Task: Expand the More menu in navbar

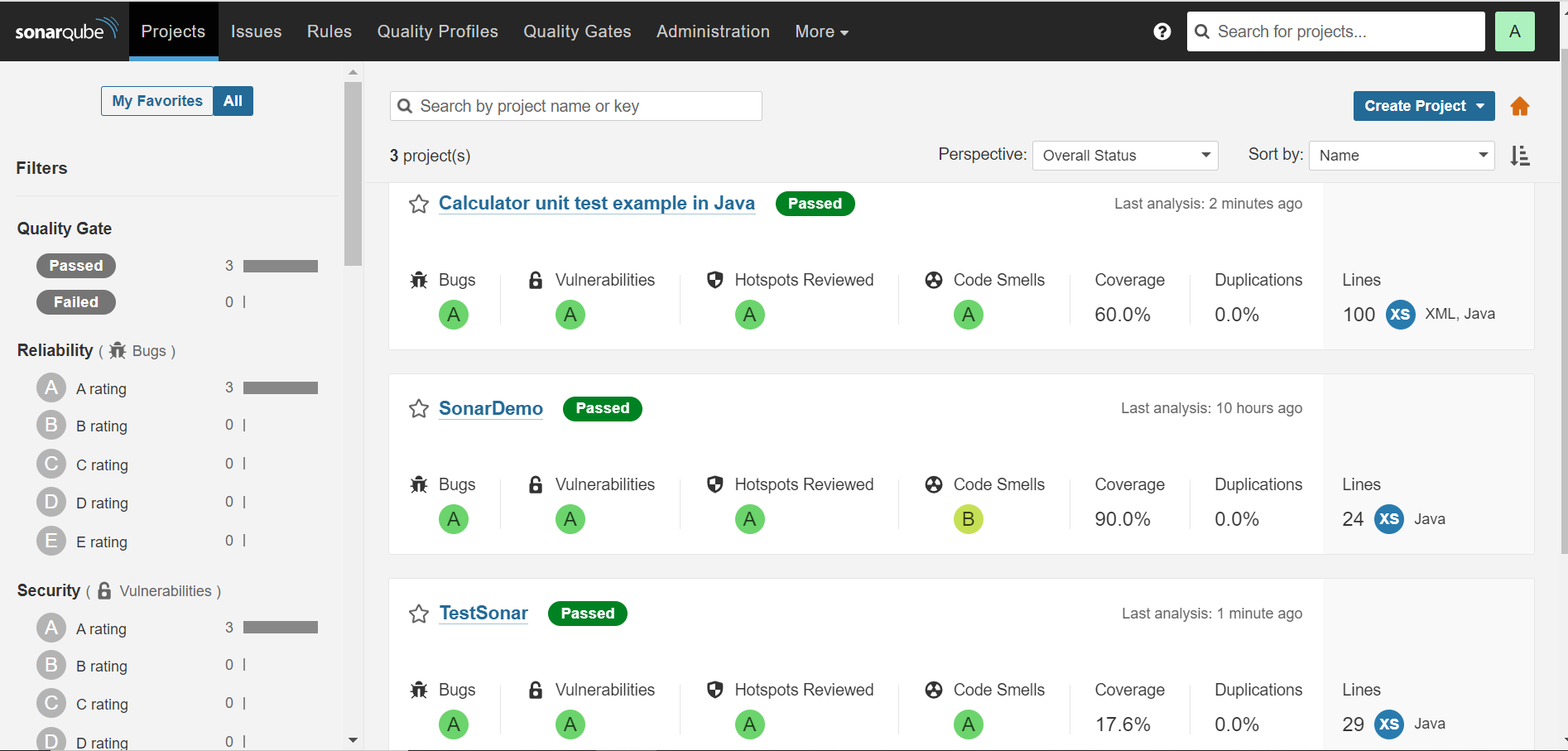Action: click(821, 31)
